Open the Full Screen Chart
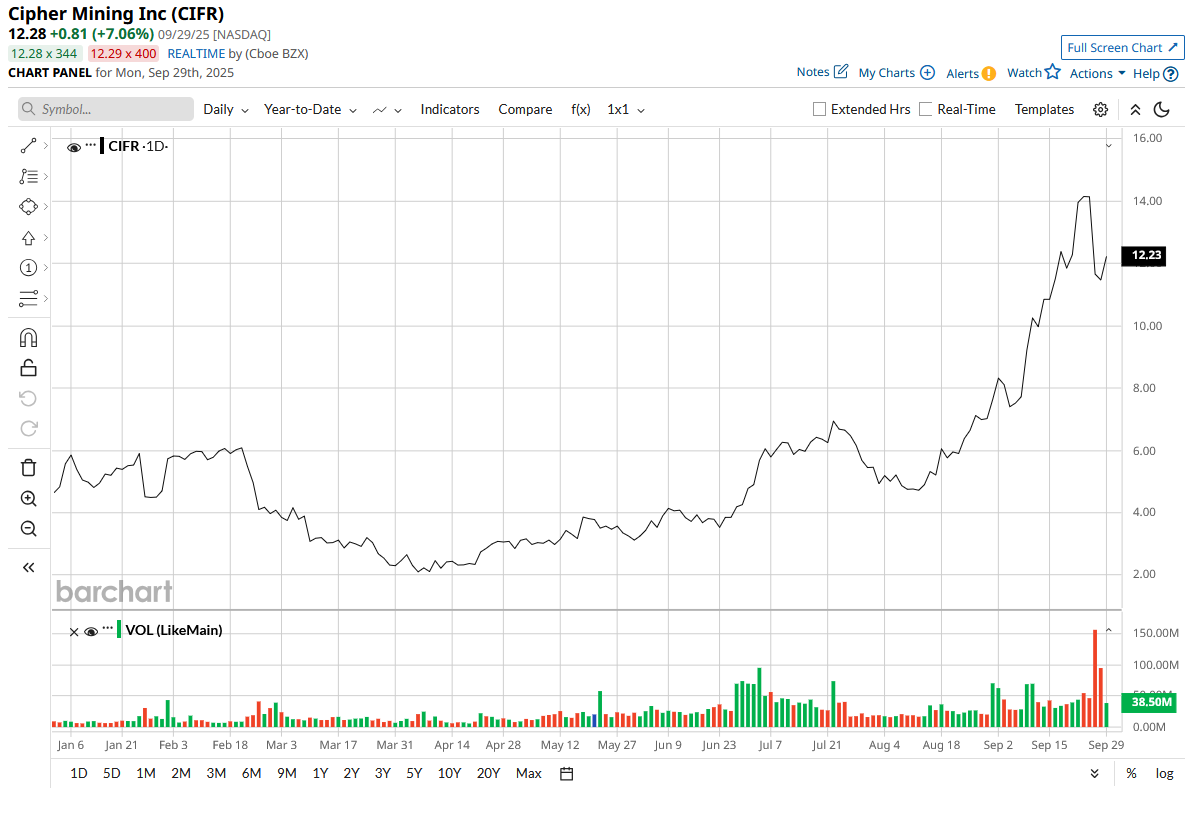Screen dimensions: 1193x825 click(x=1122, y=47)
